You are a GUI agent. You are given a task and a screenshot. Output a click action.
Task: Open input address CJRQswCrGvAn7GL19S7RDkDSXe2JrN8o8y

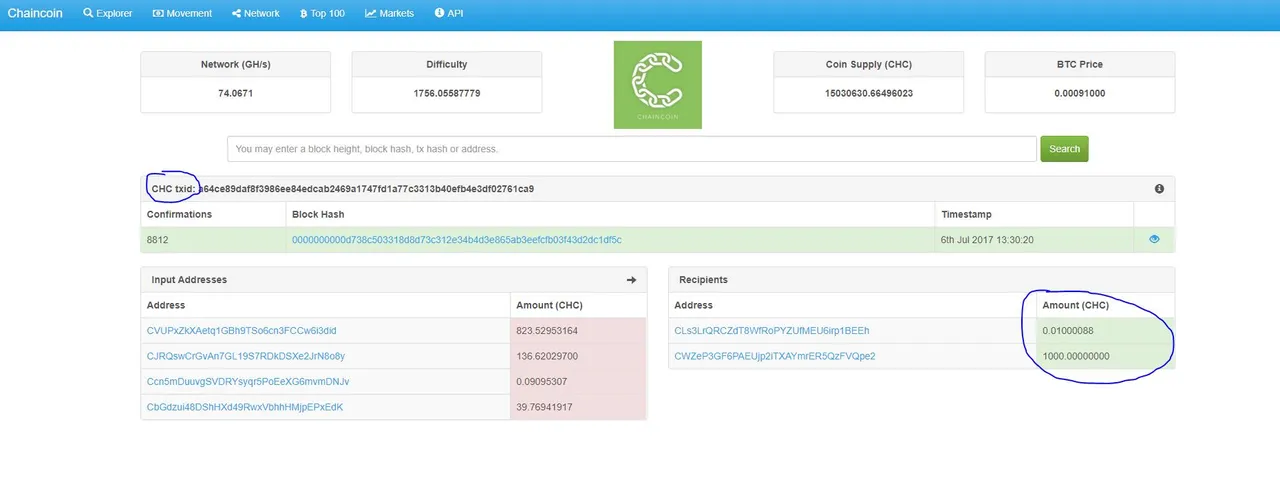(246, 356)
